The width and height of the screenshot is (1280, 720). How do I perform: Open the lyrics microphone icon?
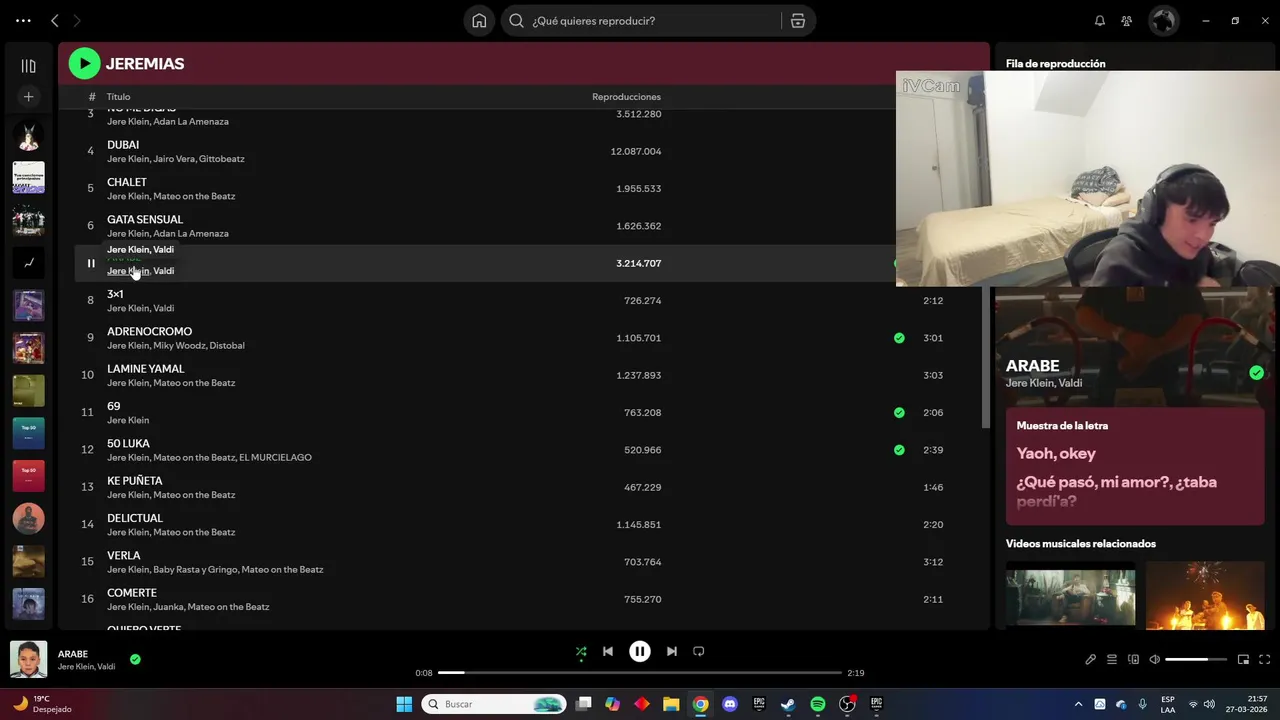(x=1091, y=659)
